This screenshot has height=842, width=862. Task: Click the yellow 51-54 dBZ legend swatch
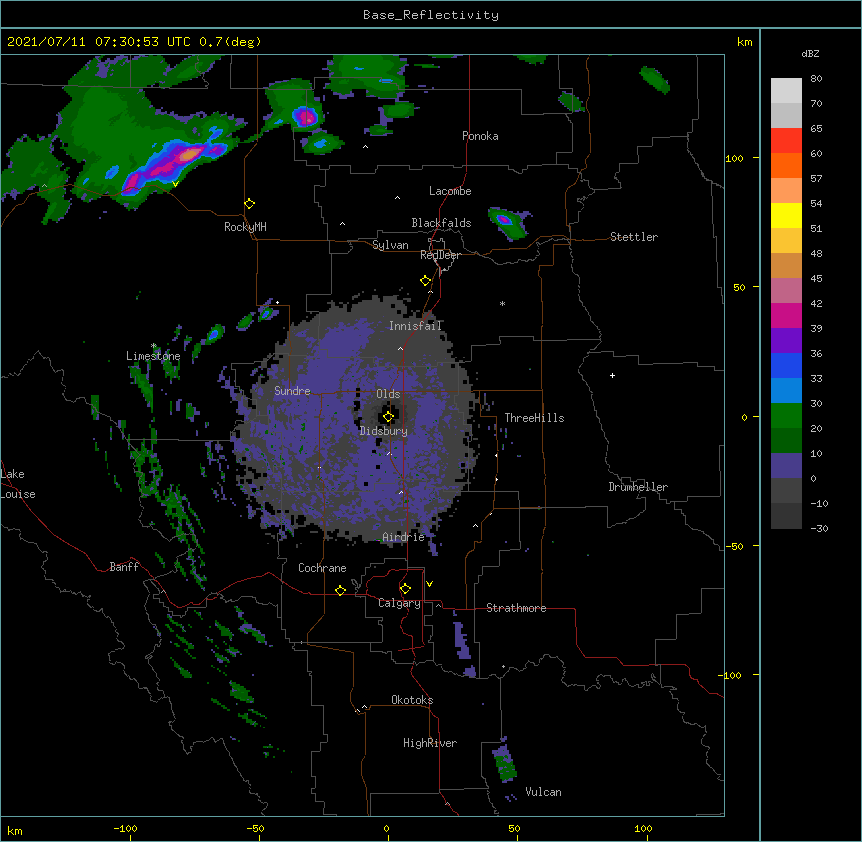pyautogui.click(x=786, y=215)
